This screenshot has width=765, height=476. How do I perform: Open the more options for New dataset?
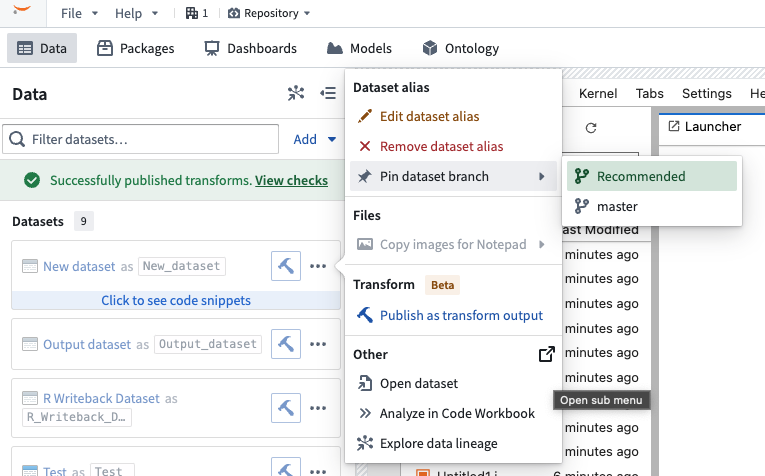coord(318,266)
